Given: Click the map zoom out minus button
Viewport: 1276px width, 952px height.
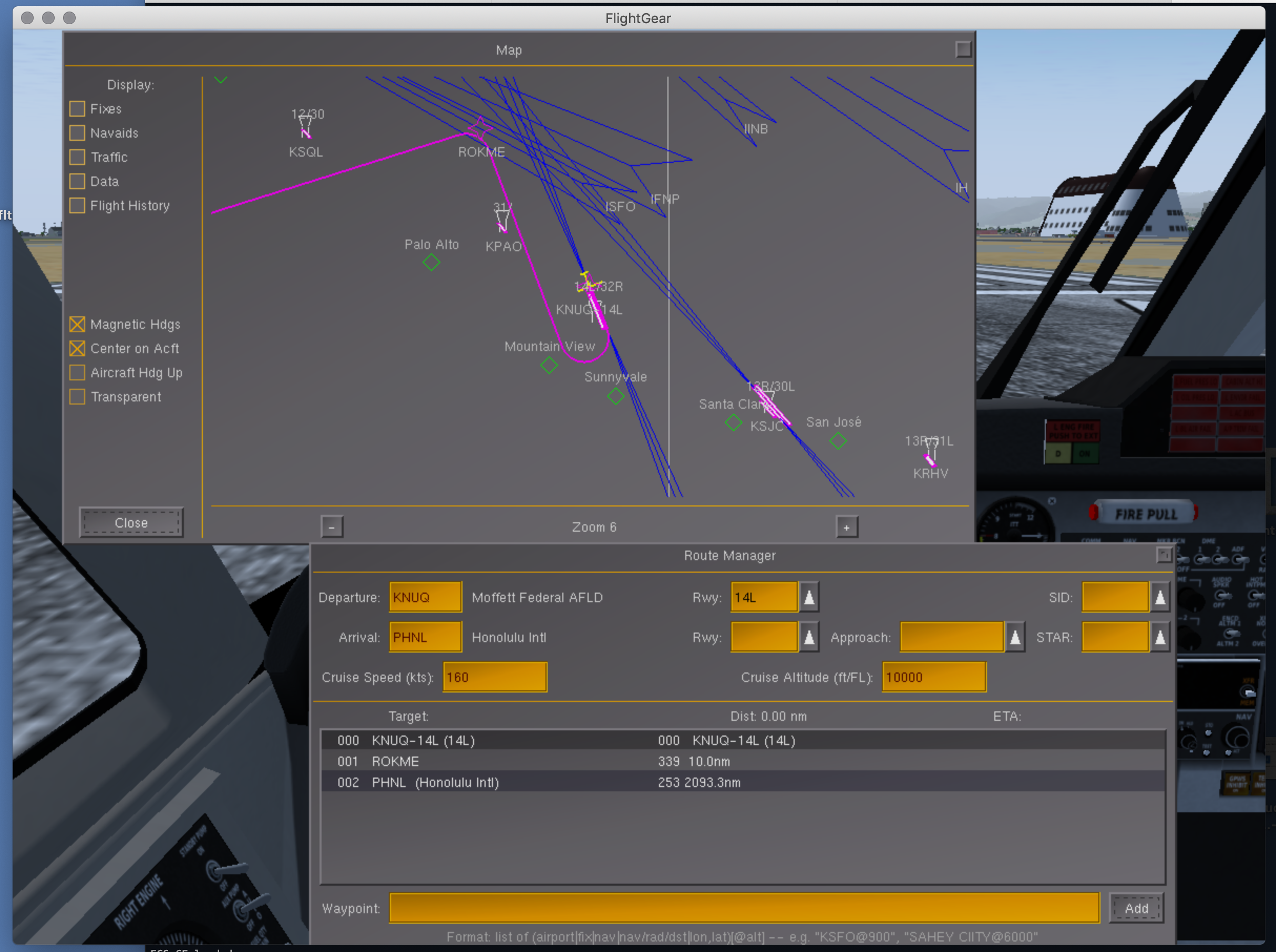Looking at the screenshot, I should pyautogui.click(x=332, y=527).
